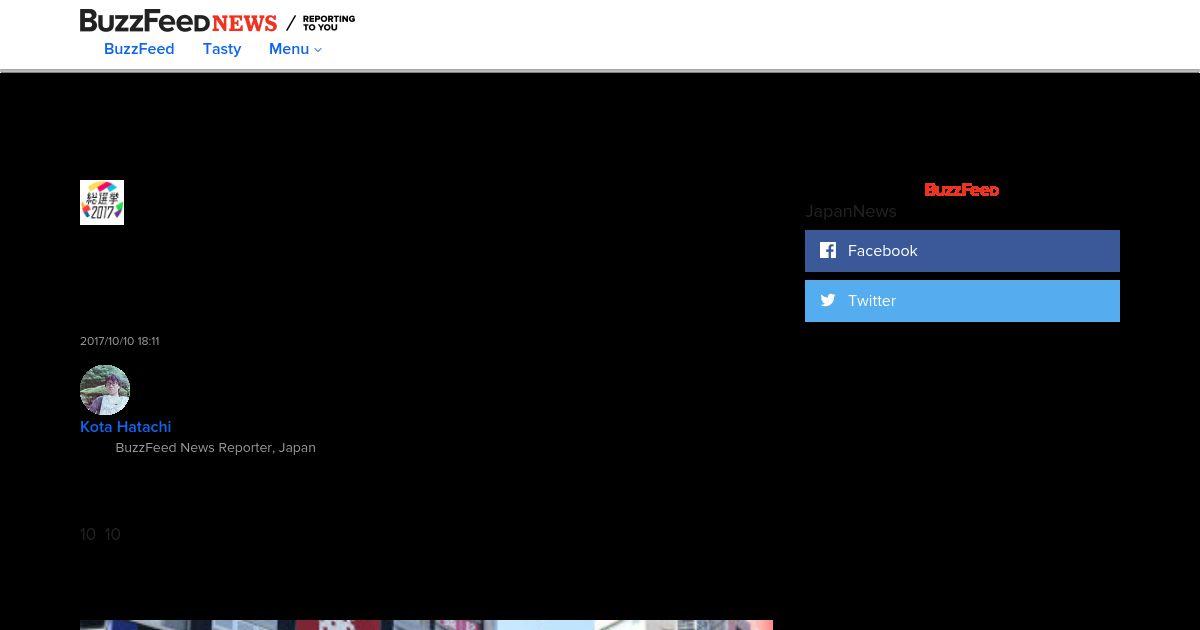Click the 総選挙 2017 election badge
1200x630 pixels.
(102, 202)
